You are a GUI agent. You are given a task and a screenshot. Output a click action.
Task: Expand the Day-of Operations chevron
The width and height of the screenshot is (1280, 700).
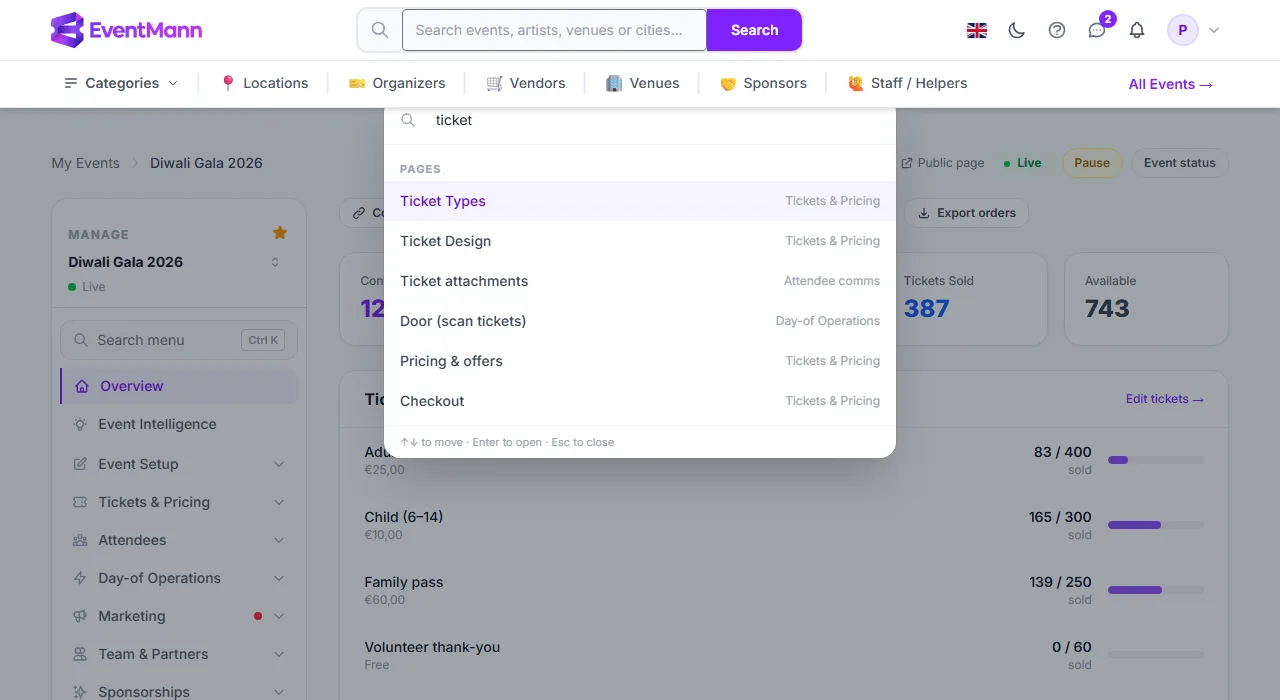(279, 578)
